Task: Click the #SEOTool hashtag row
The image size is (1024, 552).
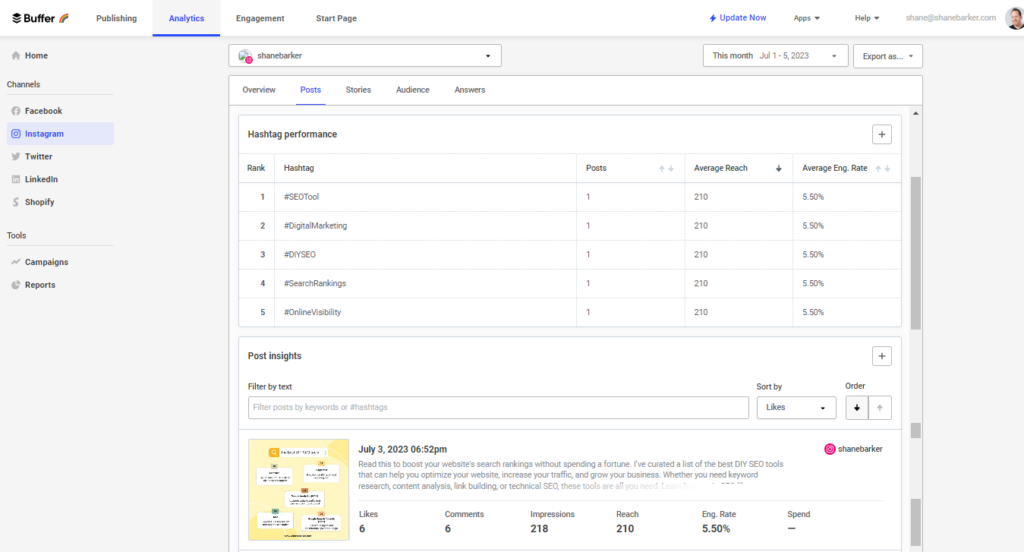Action: tap(569, 197)
